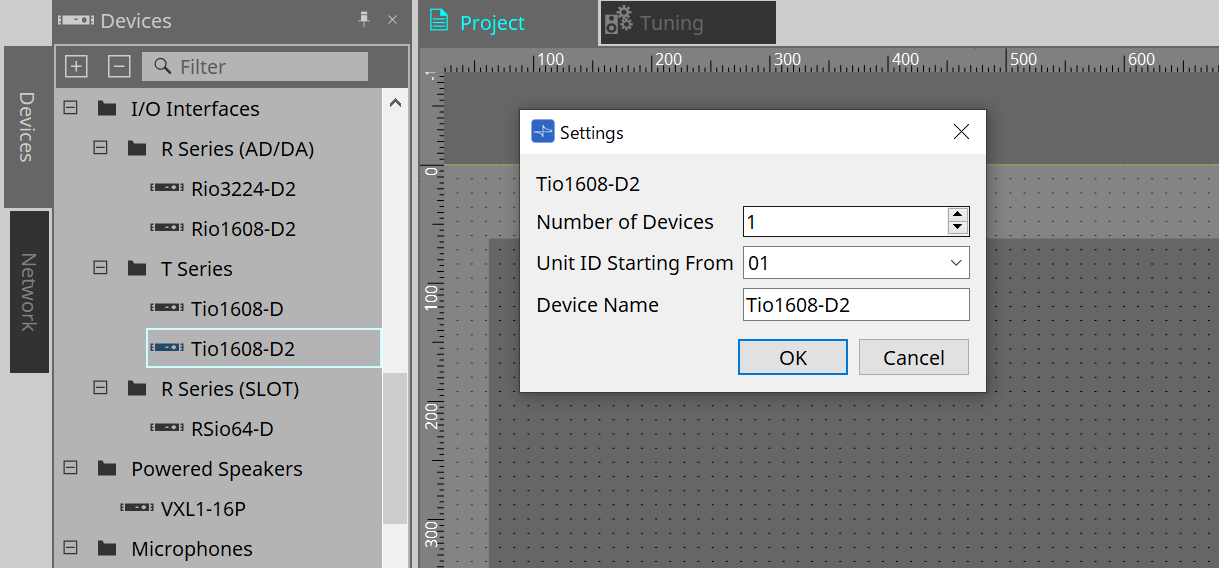This screenshot has width=1219, height=568.
Task: Close the Devices panel
Action: pos(392,20)
